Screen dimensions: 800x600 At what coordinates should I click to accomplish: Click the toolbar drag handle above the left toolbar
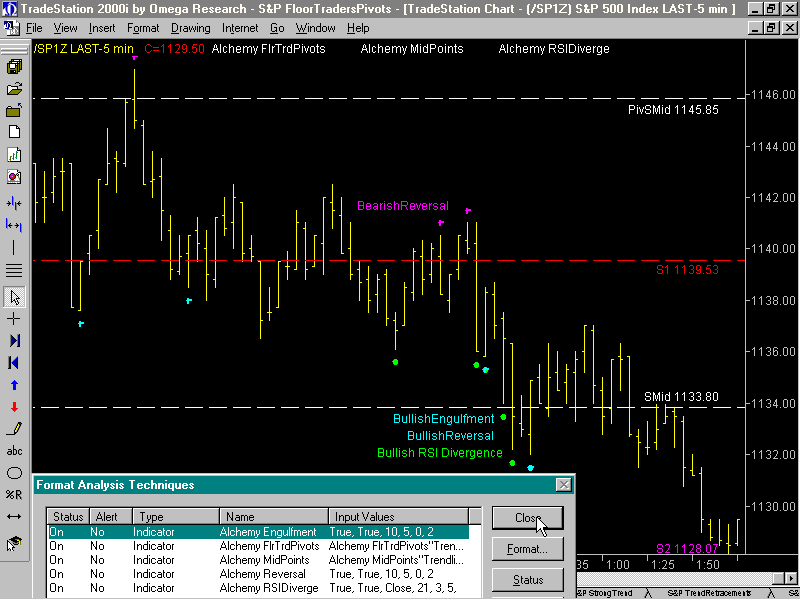click(14, 50)
